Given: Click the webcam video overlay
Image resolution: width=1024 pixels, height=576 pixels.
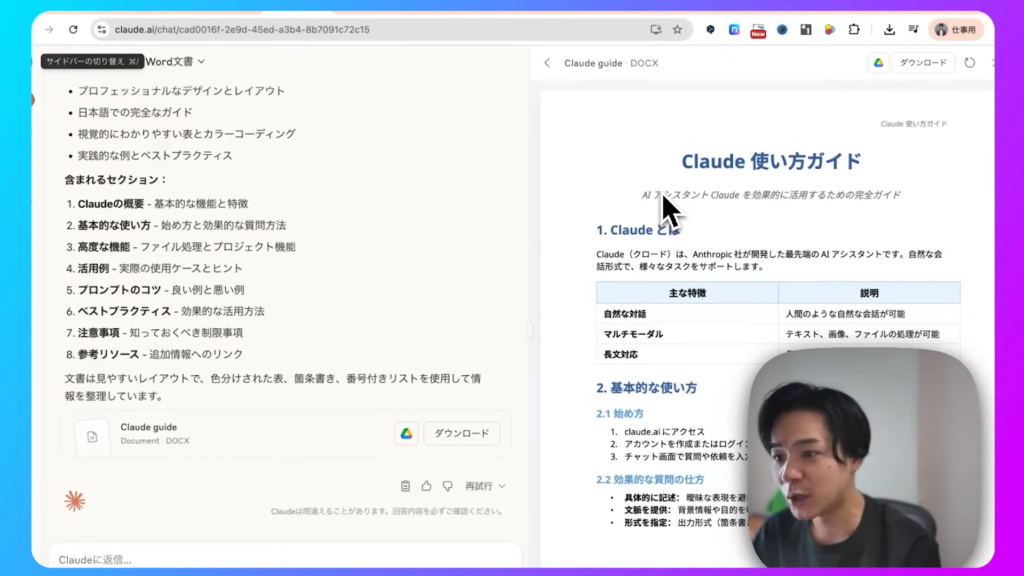Looking at the screenshot, I should coord(863,458).
